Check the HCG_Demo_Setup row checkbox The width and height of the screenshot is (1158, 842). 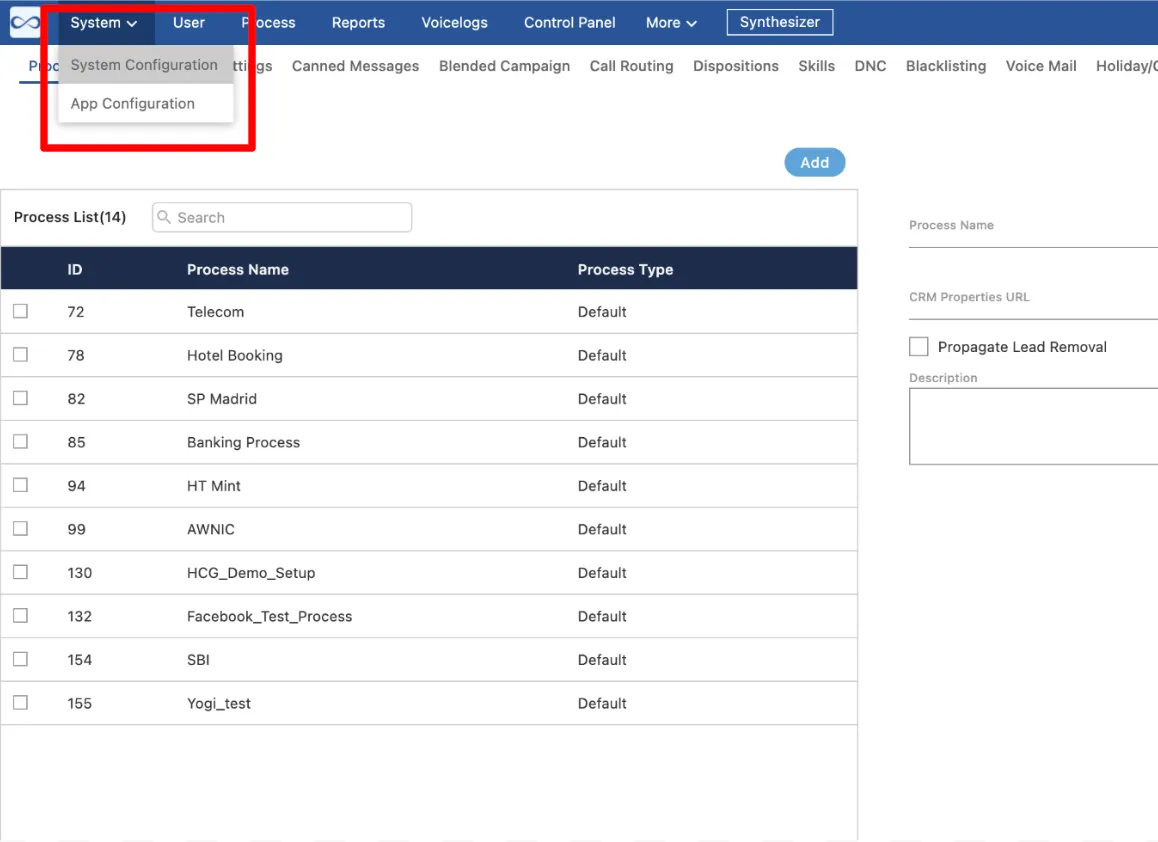pos(21,572)
